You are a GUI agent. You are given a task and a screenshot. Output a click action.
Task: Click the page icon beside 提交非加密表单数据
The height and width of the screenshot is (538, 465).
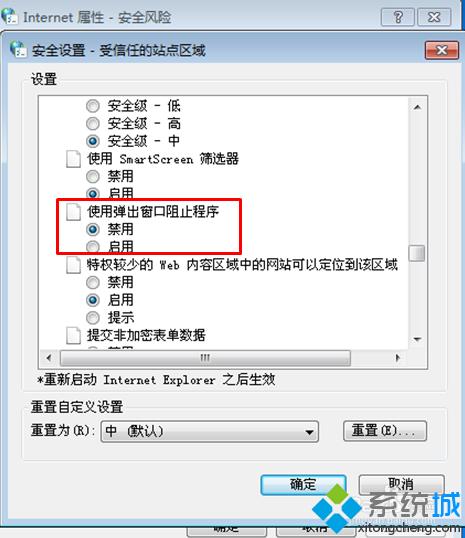point(73,335)
